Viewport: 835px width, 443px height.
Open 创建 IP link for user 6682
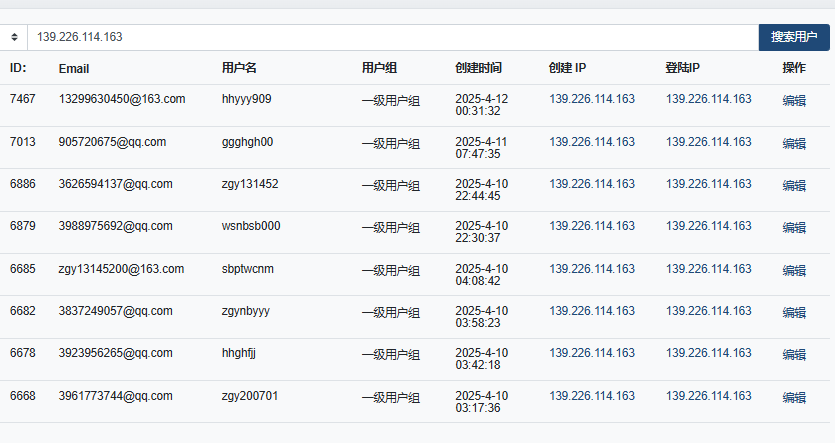tap(592, 311)
